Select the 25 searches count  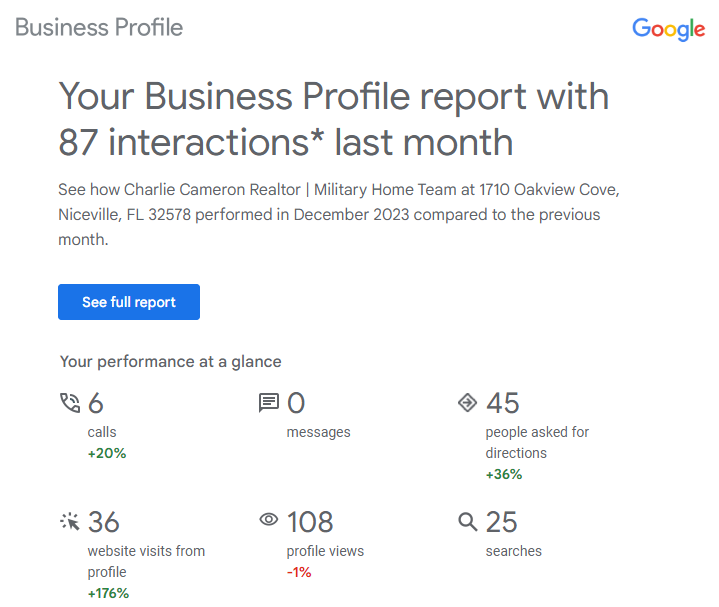[x=502, y=522]
